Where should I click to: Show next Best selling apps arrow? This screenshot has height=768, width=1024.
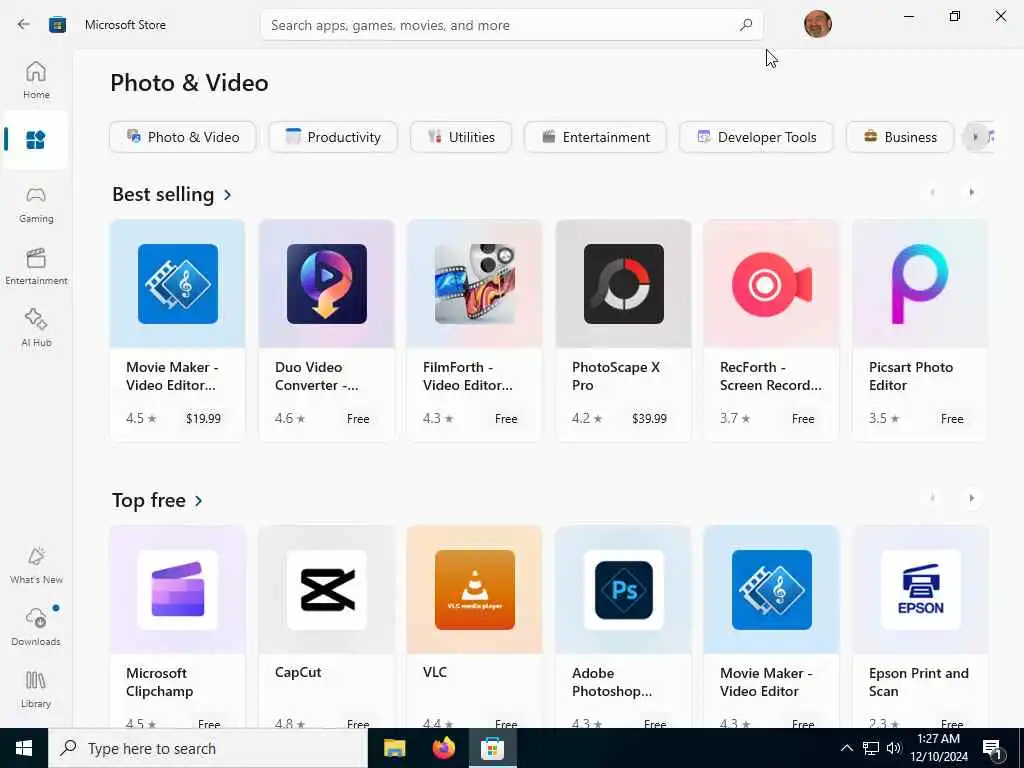coord(972,192)
